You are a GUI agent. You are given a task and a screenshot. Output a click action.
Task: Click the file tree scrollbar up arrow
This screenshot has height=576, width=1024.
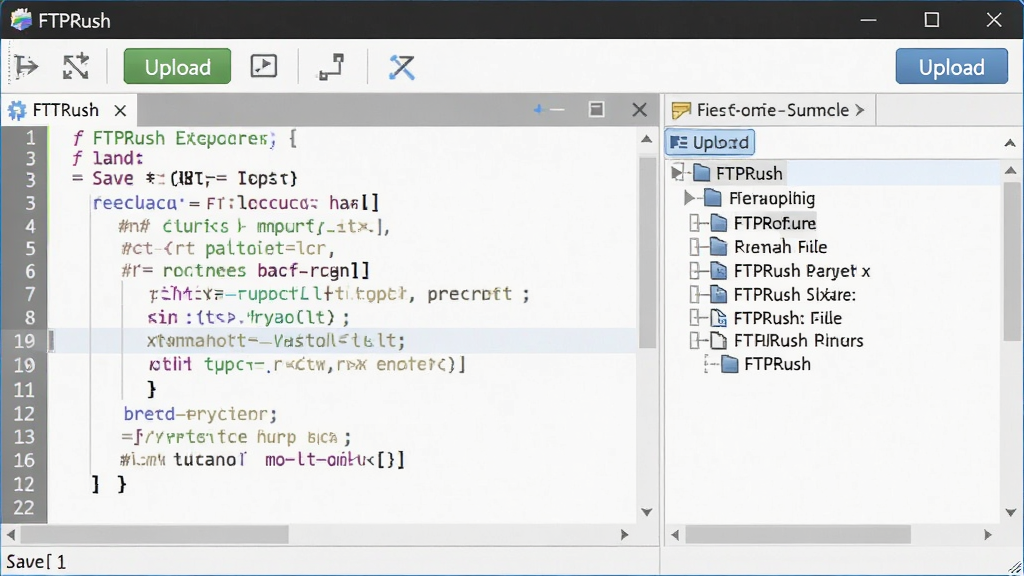click(1010, 170)
